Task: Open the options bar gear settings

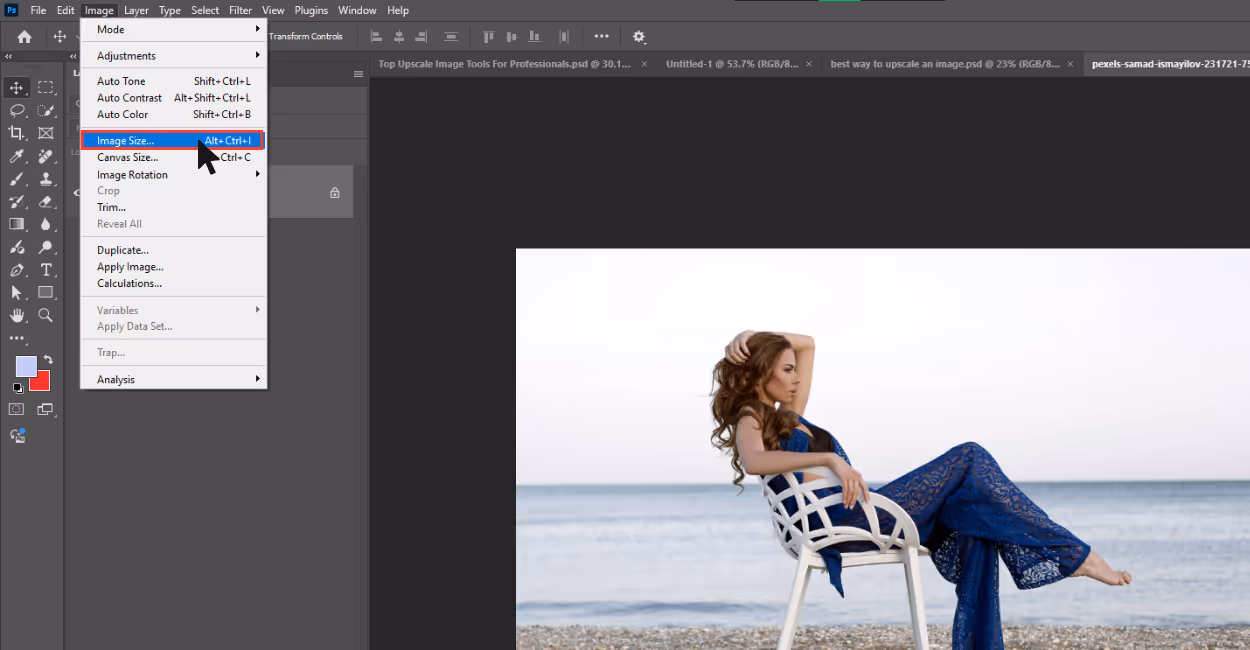Action: pyautogui.click(x=639, y=37)
